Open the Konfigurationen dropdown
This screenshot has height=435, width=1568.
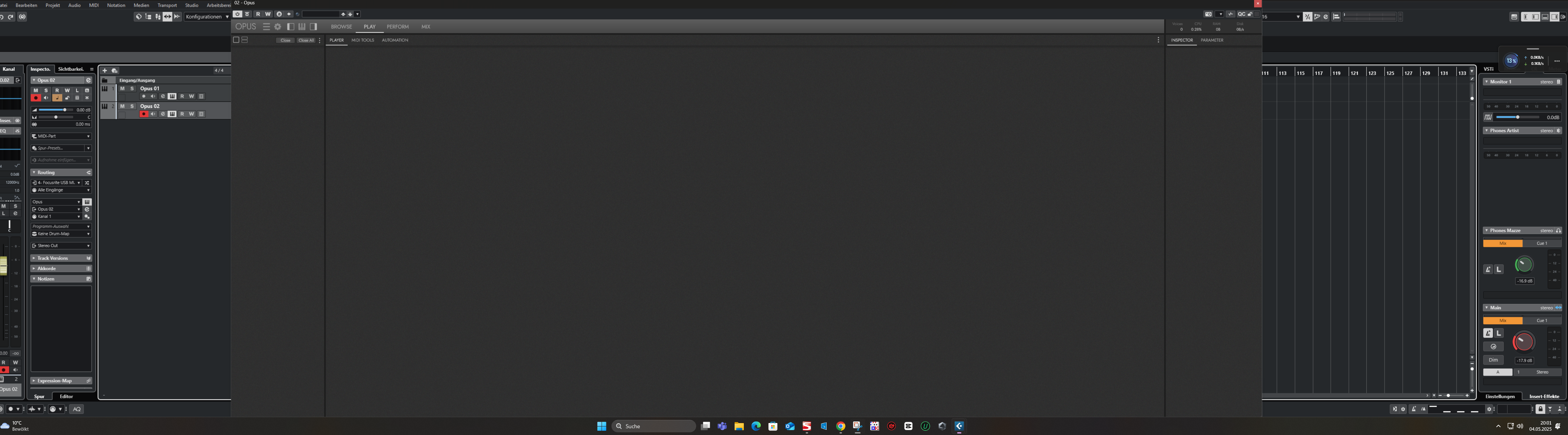pyautogui.click(x=207, y=17)
